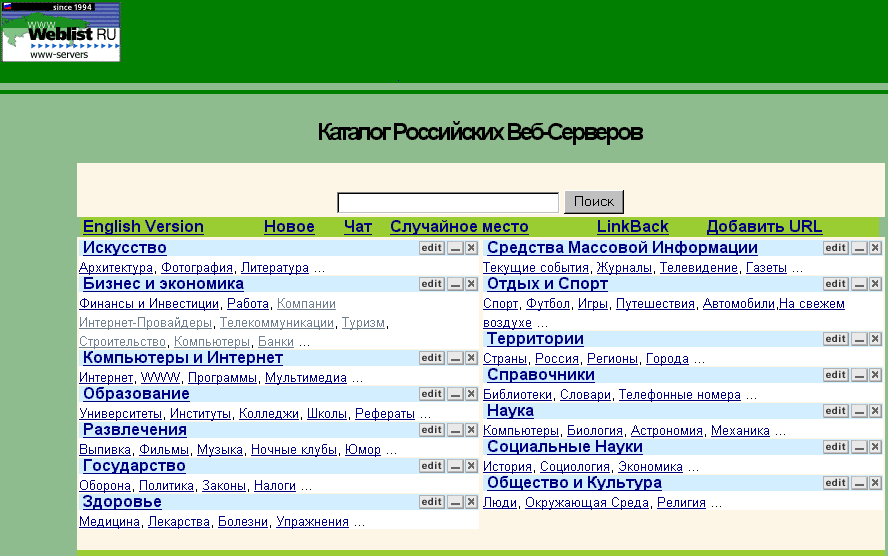Open the Ночные клубы link
Image resolution: width=888 pixels, height=556 pixels.
pos(294,450)
